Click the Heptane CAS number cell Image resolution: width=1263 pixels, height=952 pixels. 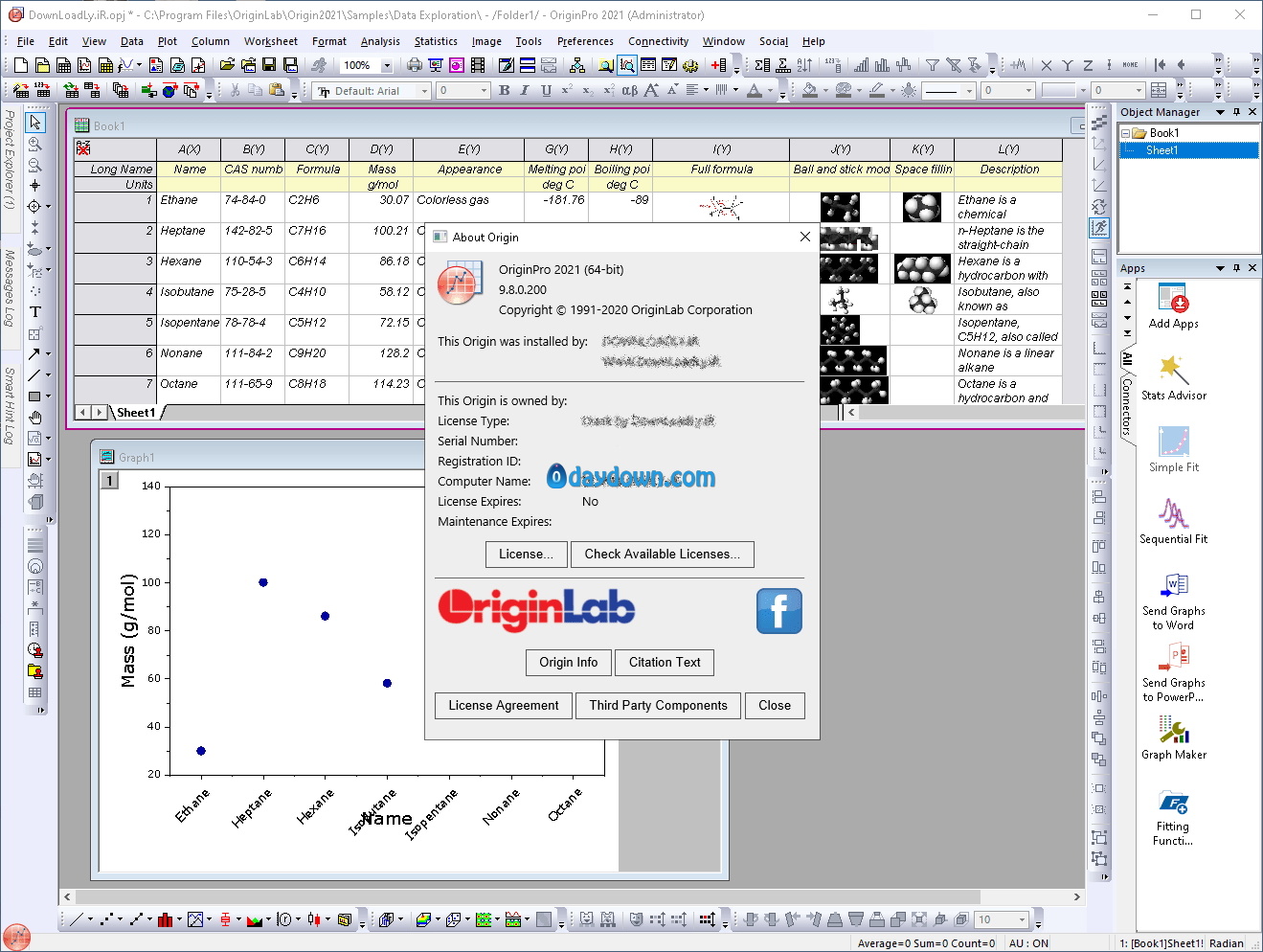click(x=253, y=238)
